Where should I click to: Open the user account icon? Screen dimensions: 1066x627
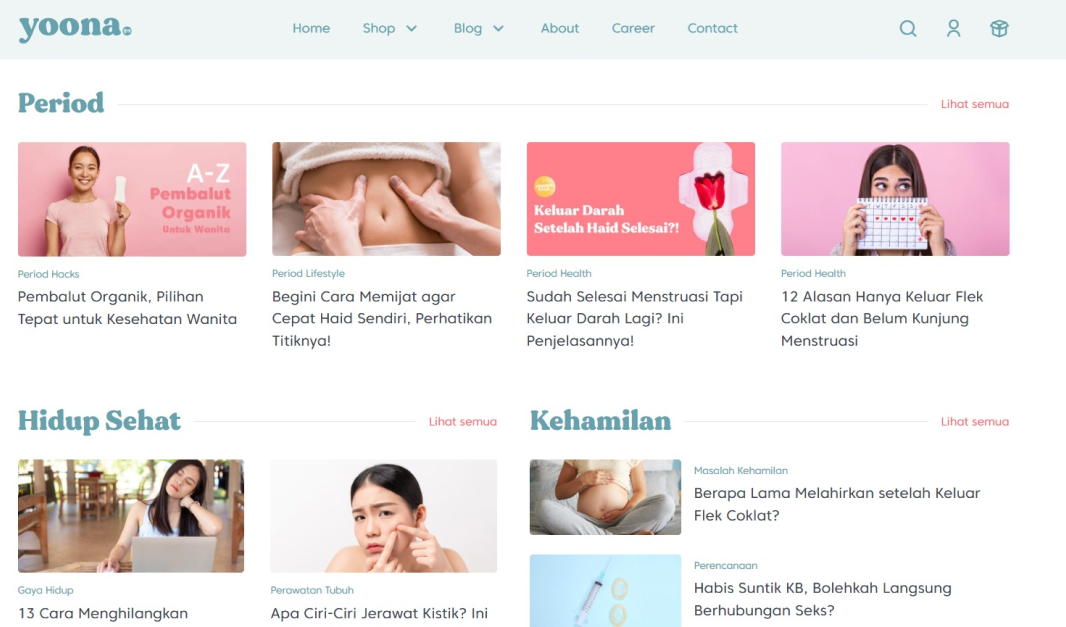[x=953, y=29]
